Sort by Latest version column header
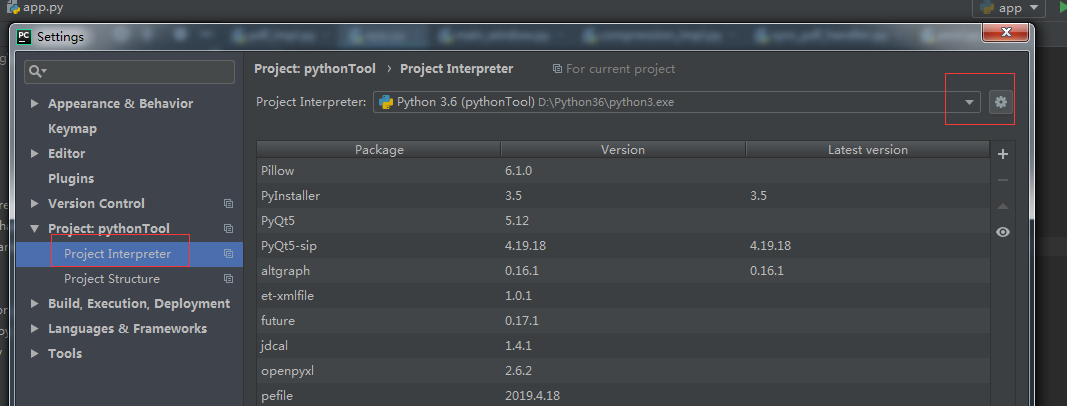Viewport: 1067px width, 406px height. 868,150
